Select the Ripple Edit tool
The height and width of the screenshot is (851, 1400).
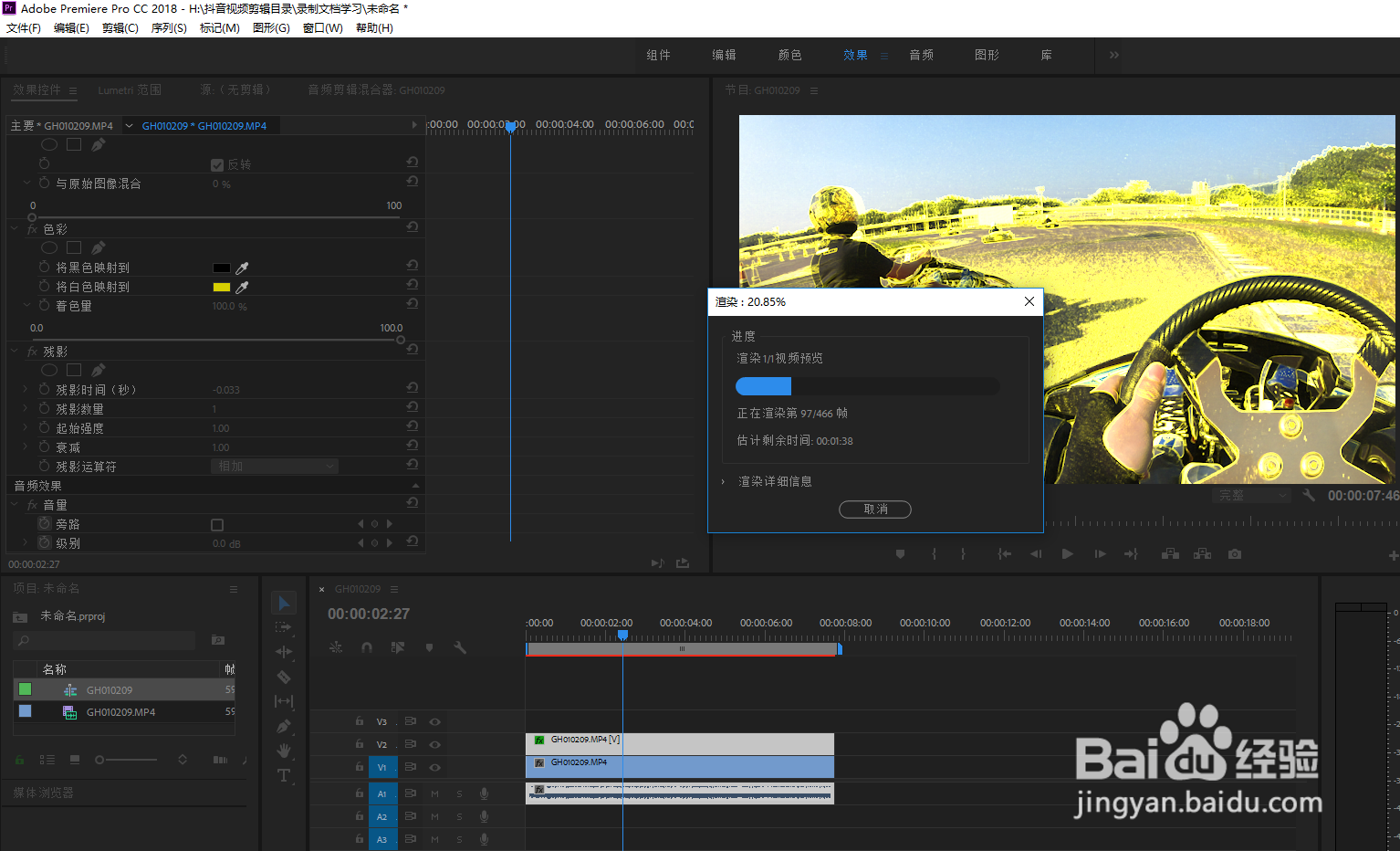point(284,652)
